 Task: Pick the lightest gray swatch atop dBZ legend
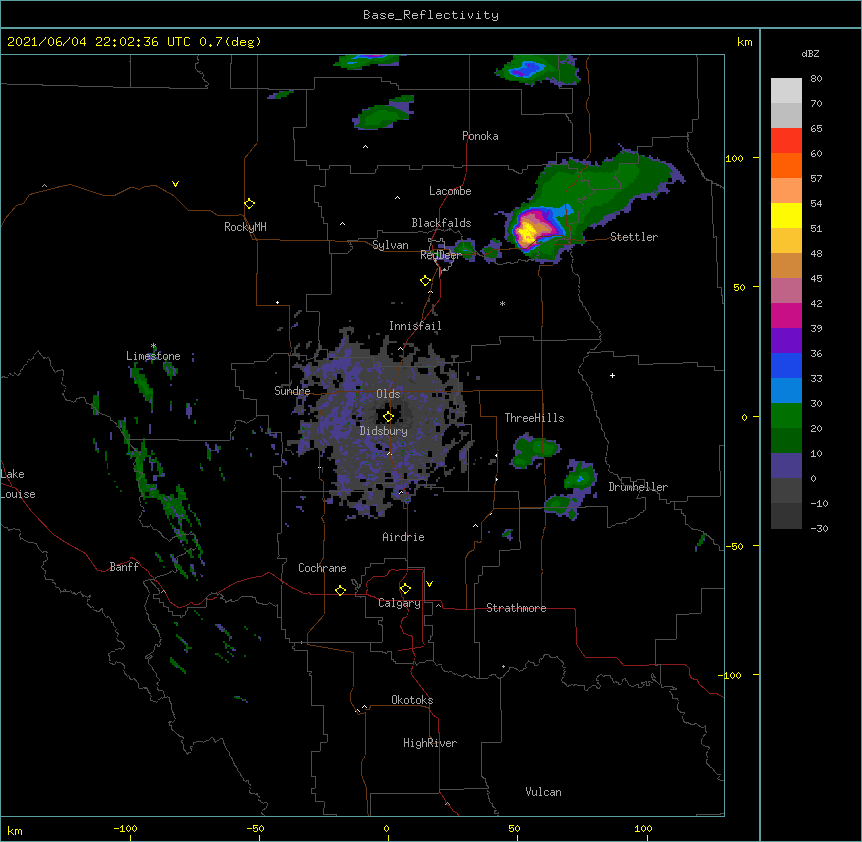coord(786,90)
